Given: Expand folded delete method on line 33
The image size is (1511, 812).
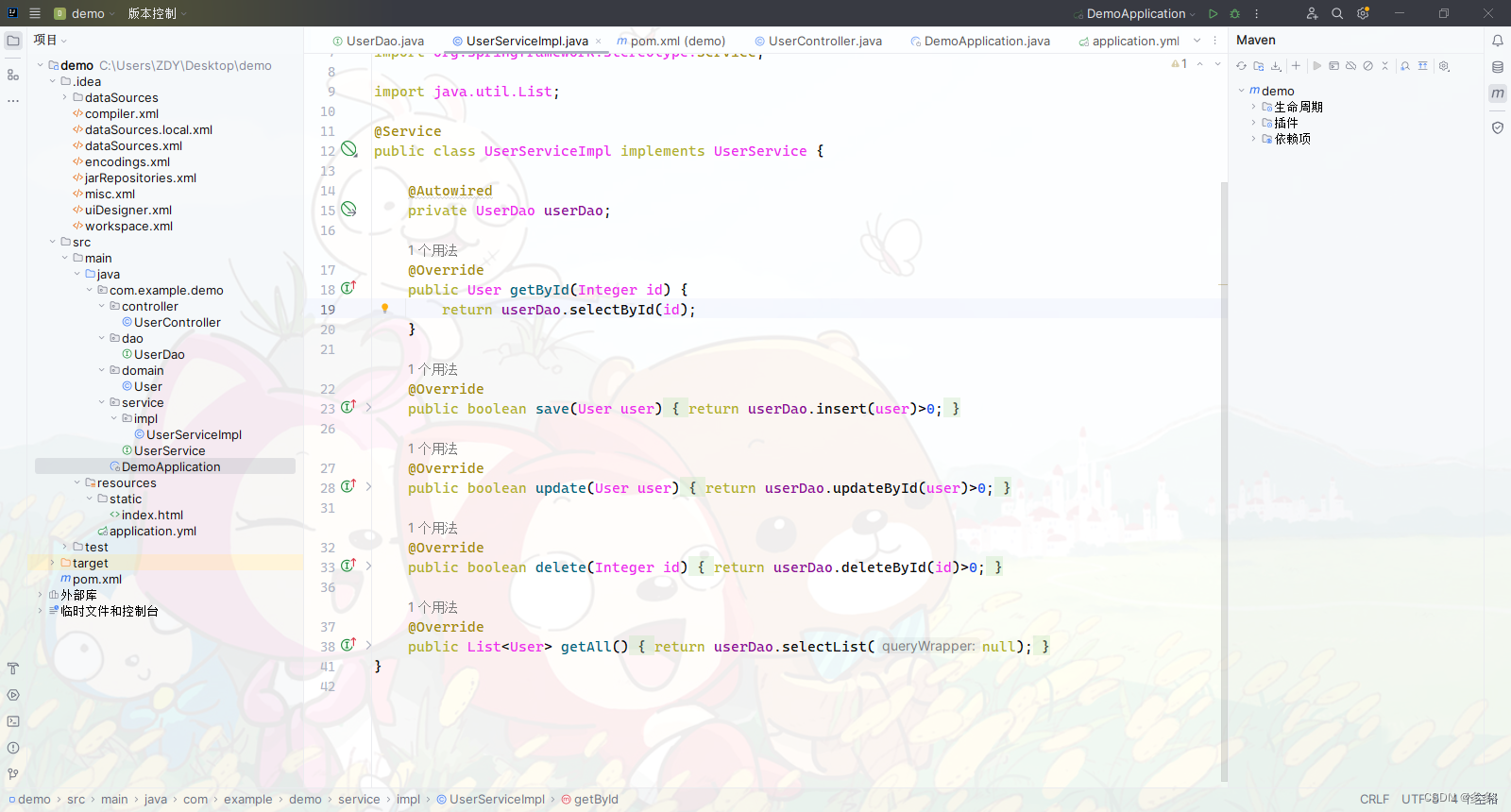Looking at the screenshot, I should coord(368,567).
